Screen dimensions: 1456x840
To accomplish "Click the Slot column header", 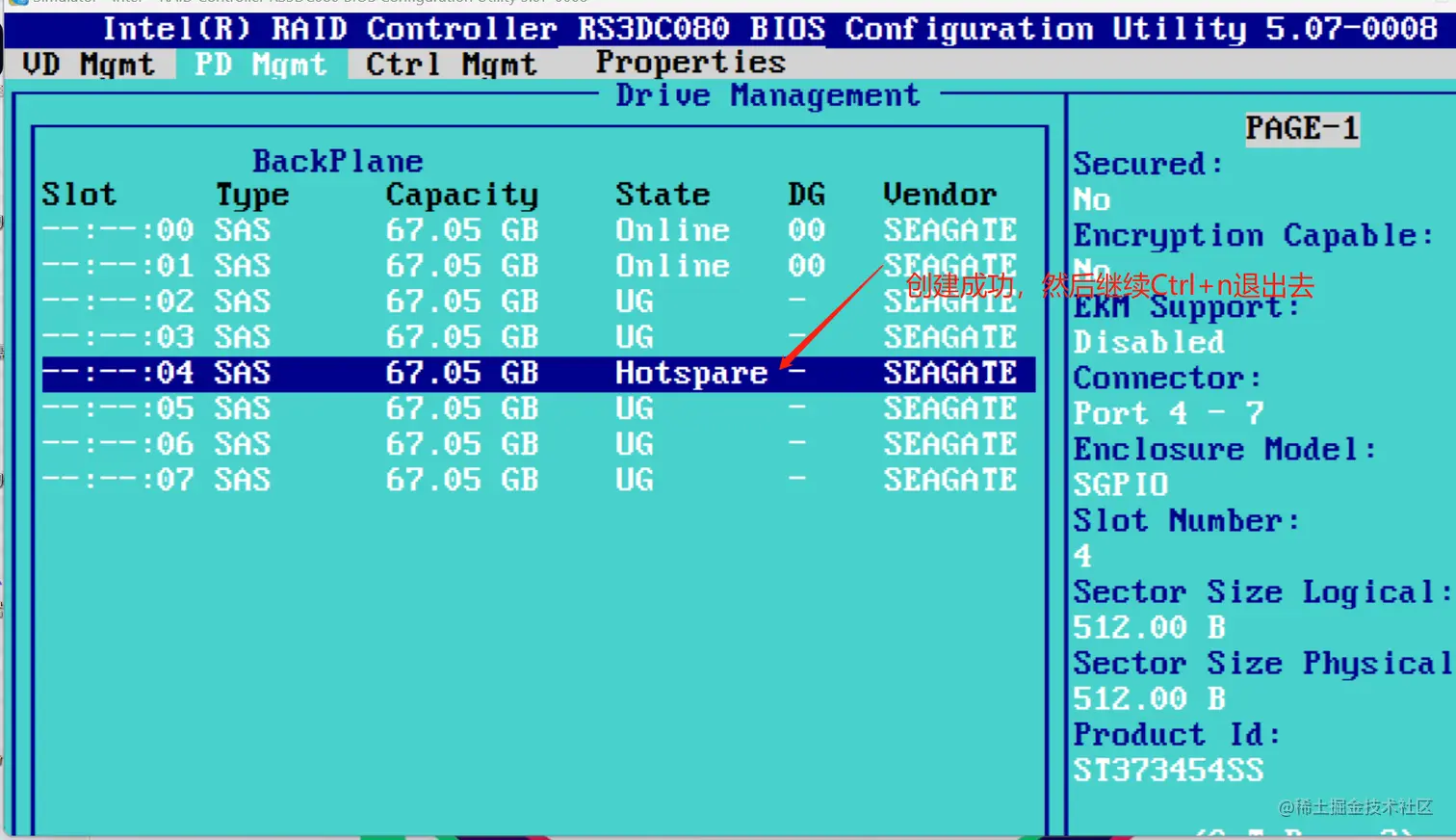I will (79, 195).
